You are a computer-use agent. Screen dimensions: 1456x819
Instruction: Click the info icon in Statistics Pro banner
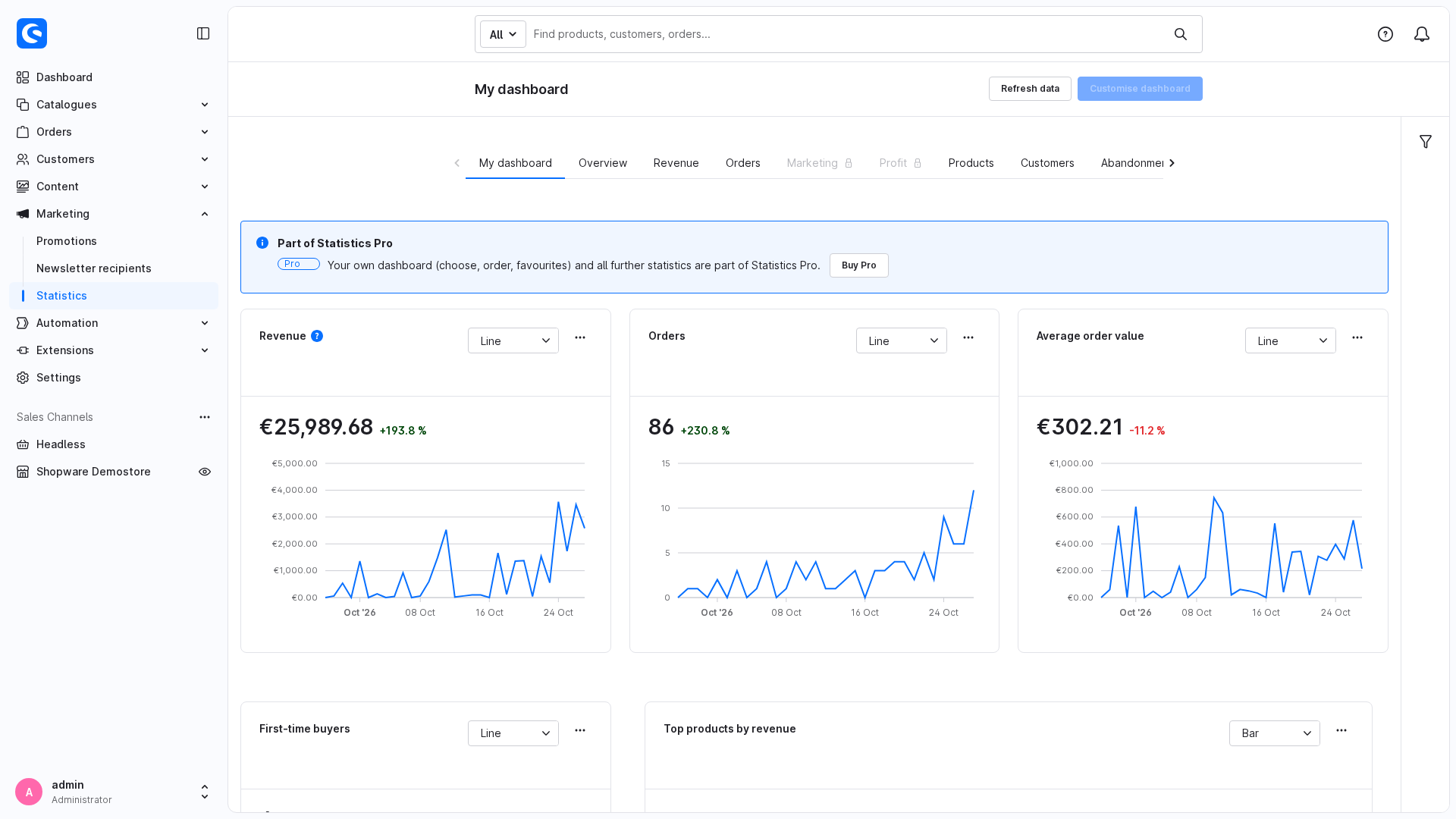pos(262,243)
